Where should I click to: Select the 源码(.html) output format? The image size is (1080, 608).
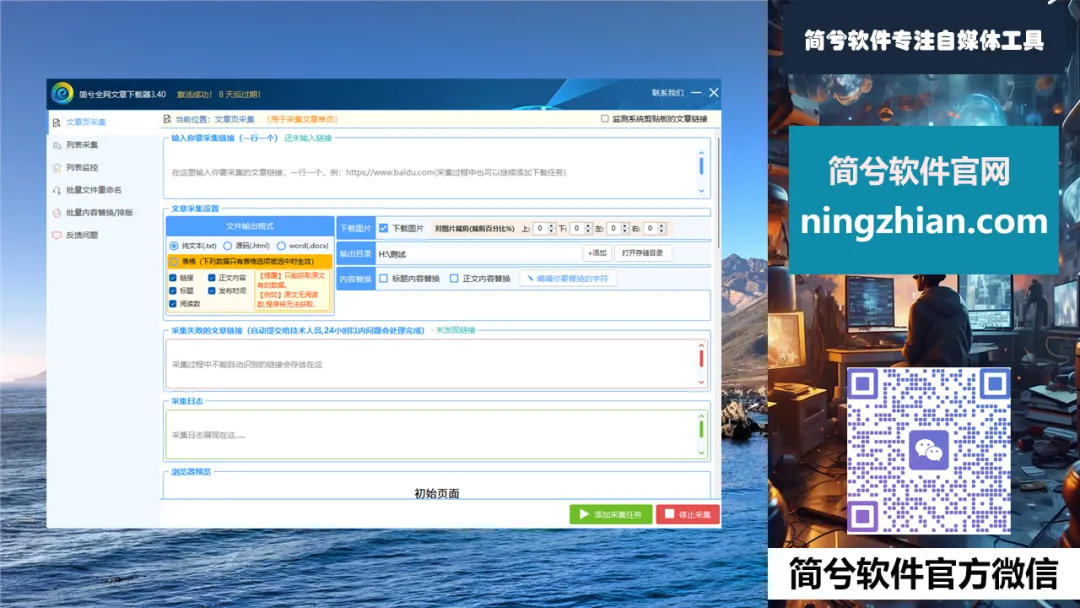[x=227, y=246]
